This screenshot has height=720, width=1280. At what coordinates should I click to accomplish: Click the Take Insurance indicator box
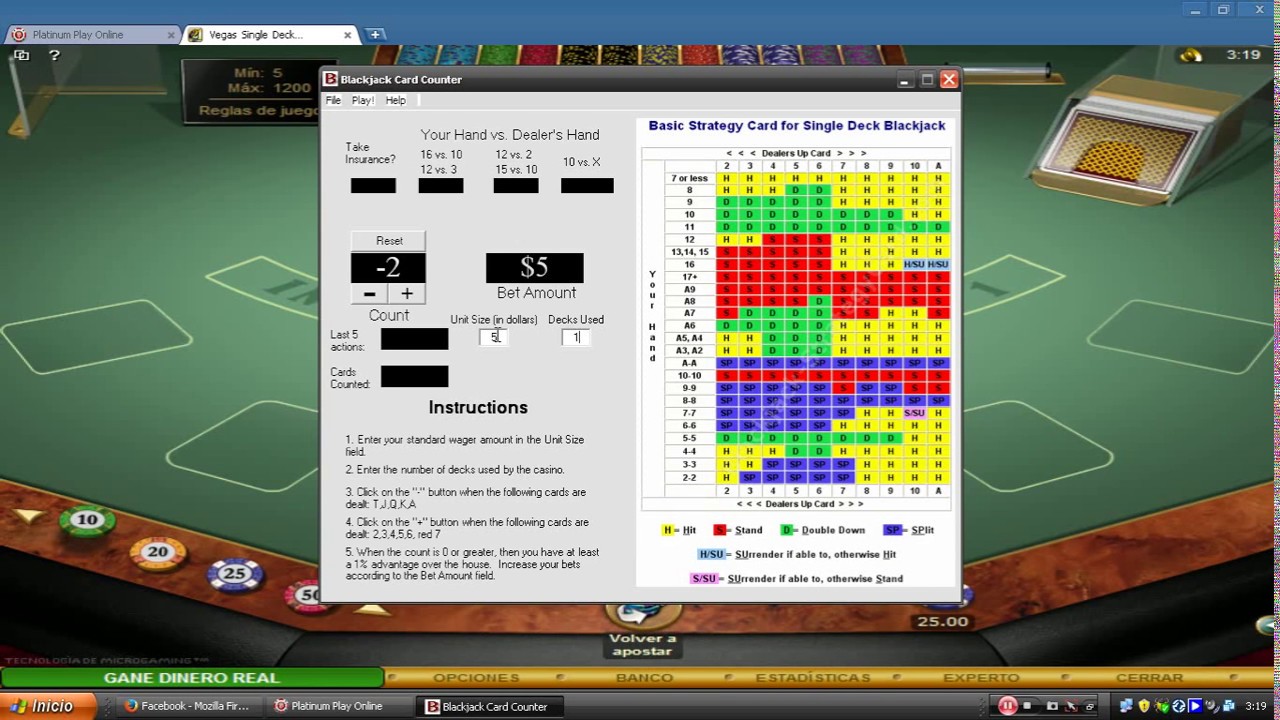pos(373,185)
